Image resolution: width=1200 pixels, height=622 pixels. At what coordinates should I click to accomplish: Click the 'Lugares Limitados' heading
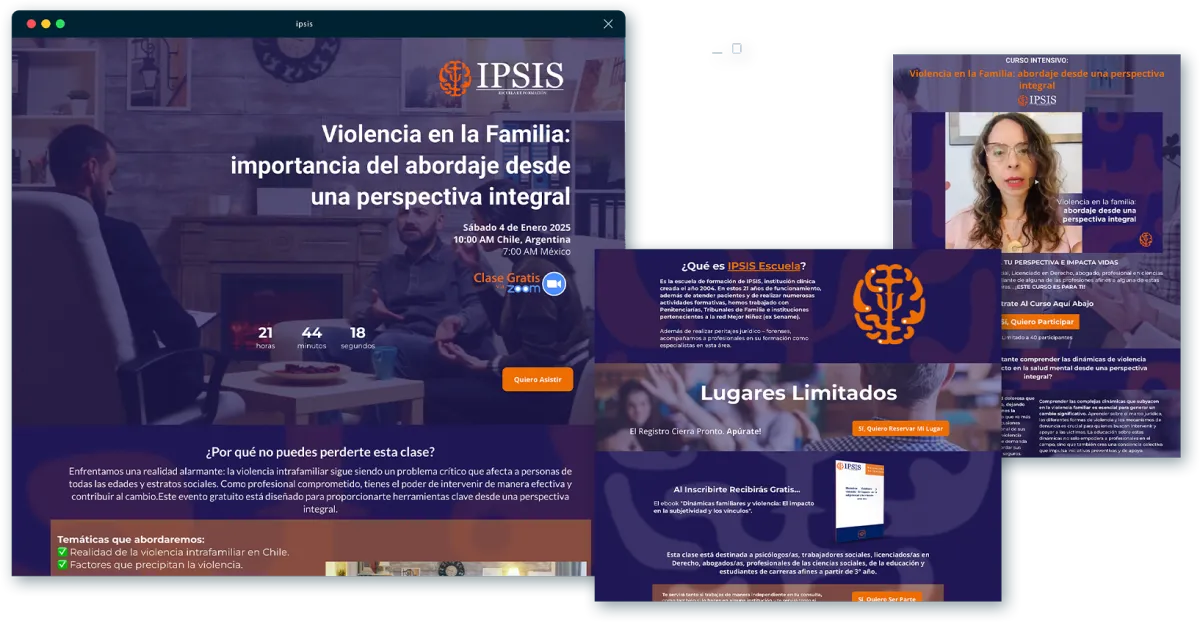pyautogui.click(x=798, y=393)
